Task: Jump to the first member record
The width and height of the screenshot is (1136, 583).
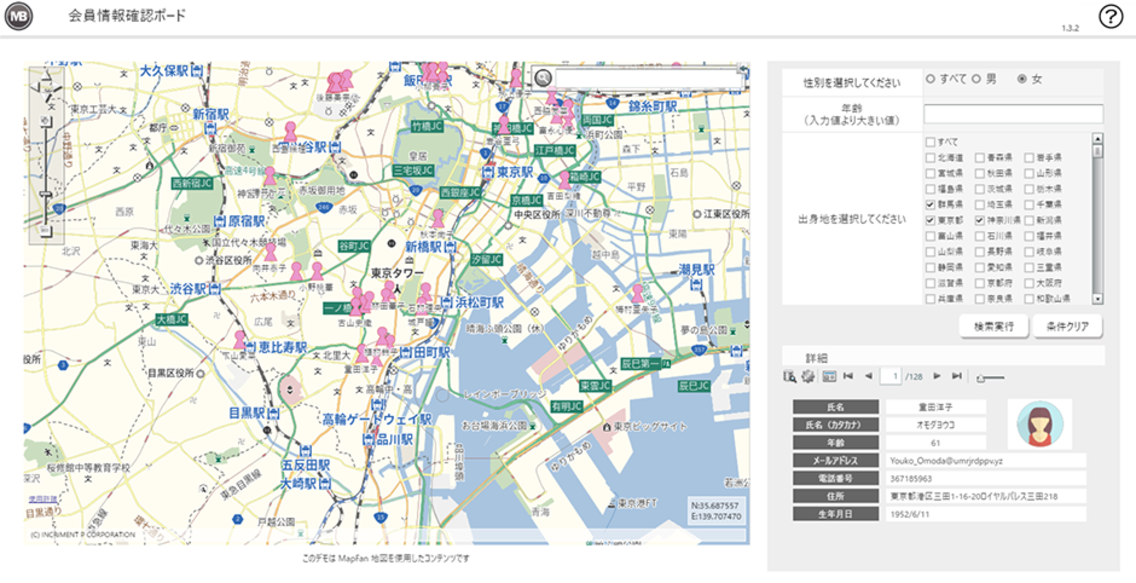Action: coord(848,375)
